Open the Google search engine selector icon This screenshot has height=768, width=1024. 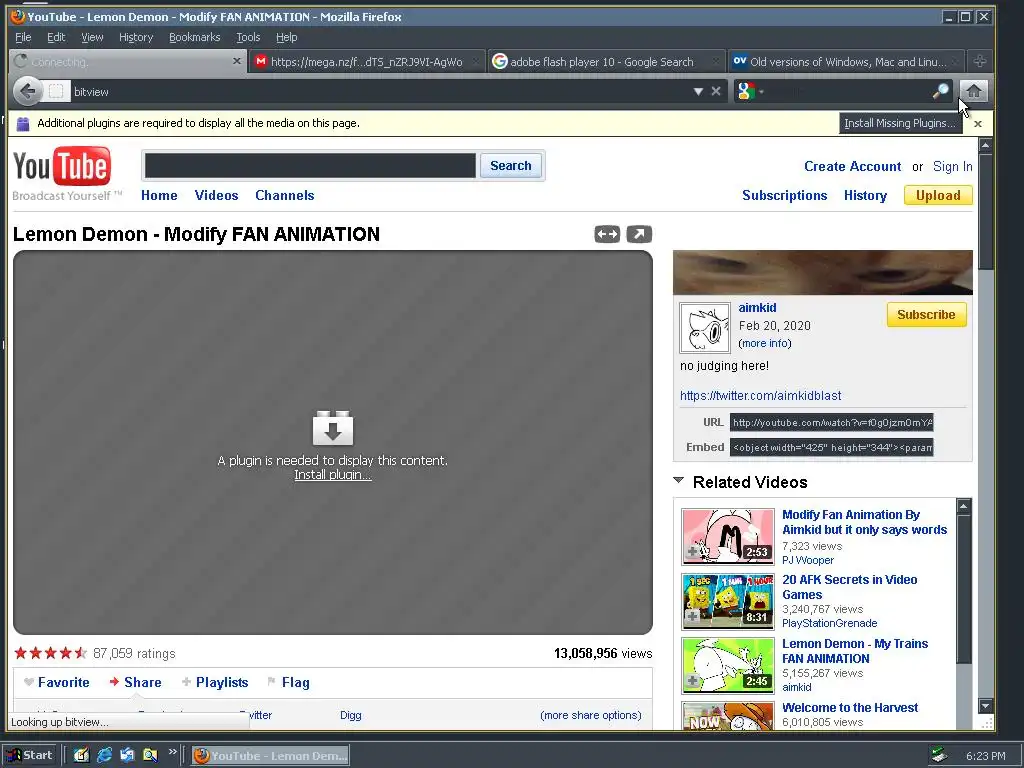coord(746,91)
